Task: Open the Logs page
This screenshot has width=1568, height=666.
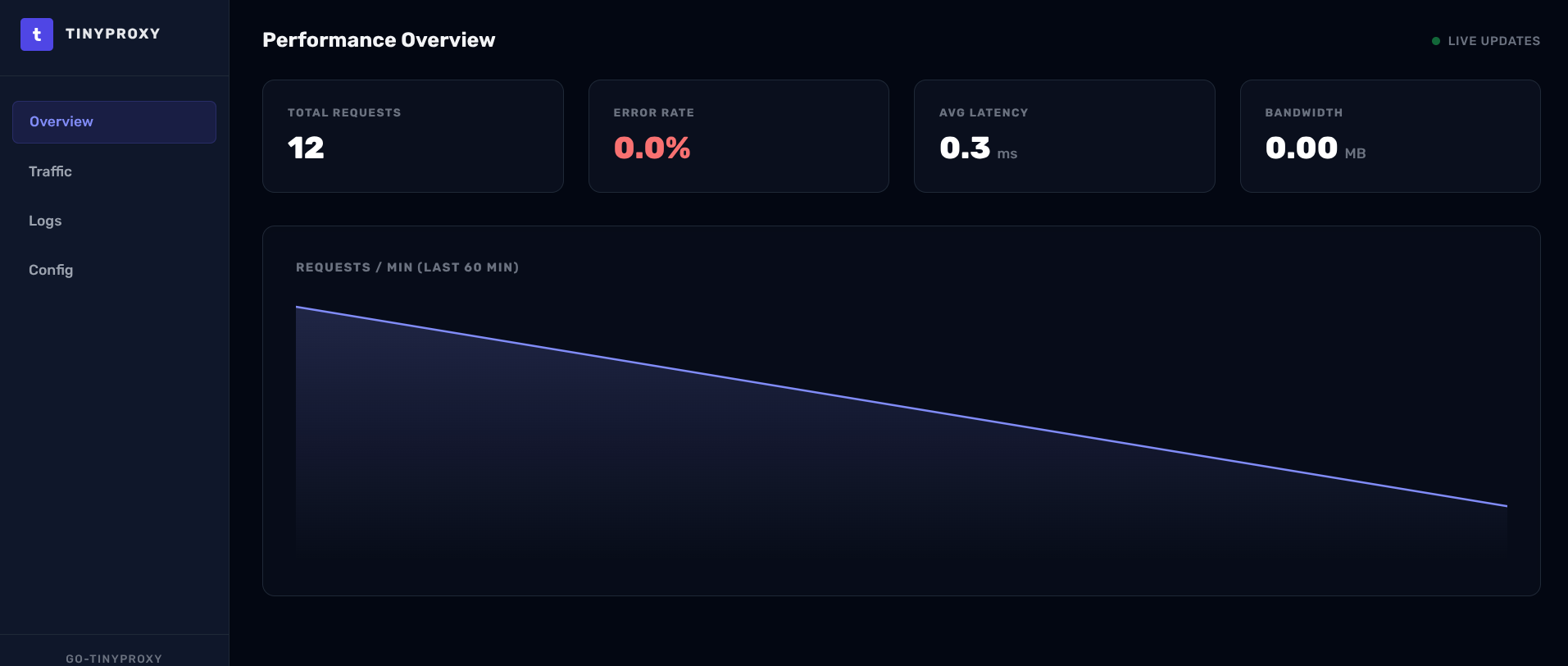Action: (45, 221)
